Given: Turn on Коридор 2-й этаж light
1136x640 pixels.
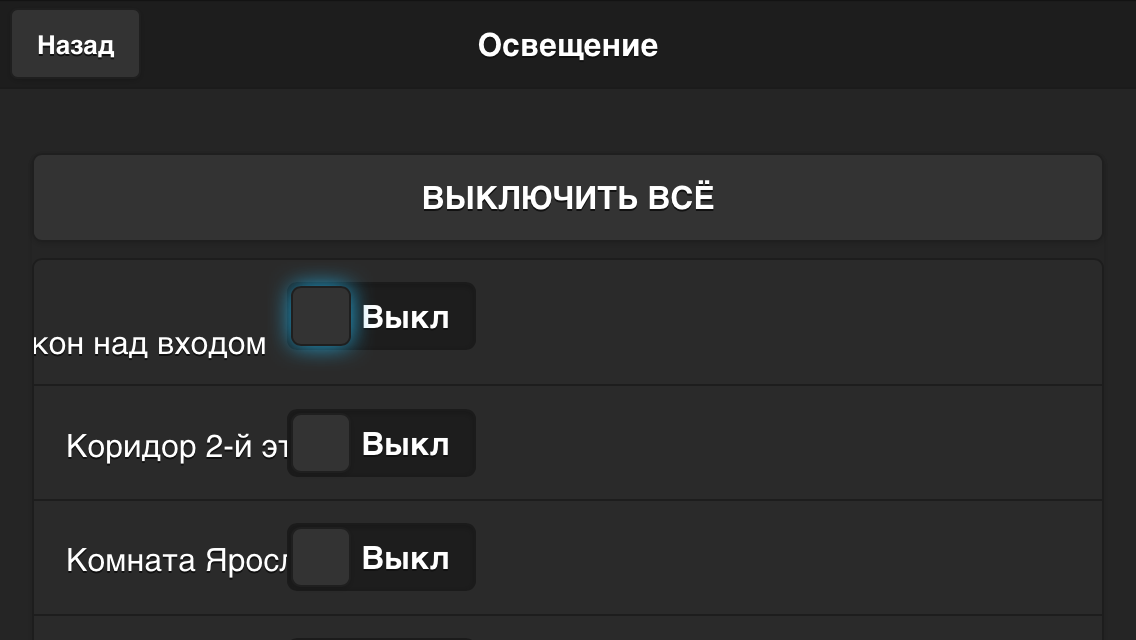Looking at the screenshot, I should click(x=320, y=442).
